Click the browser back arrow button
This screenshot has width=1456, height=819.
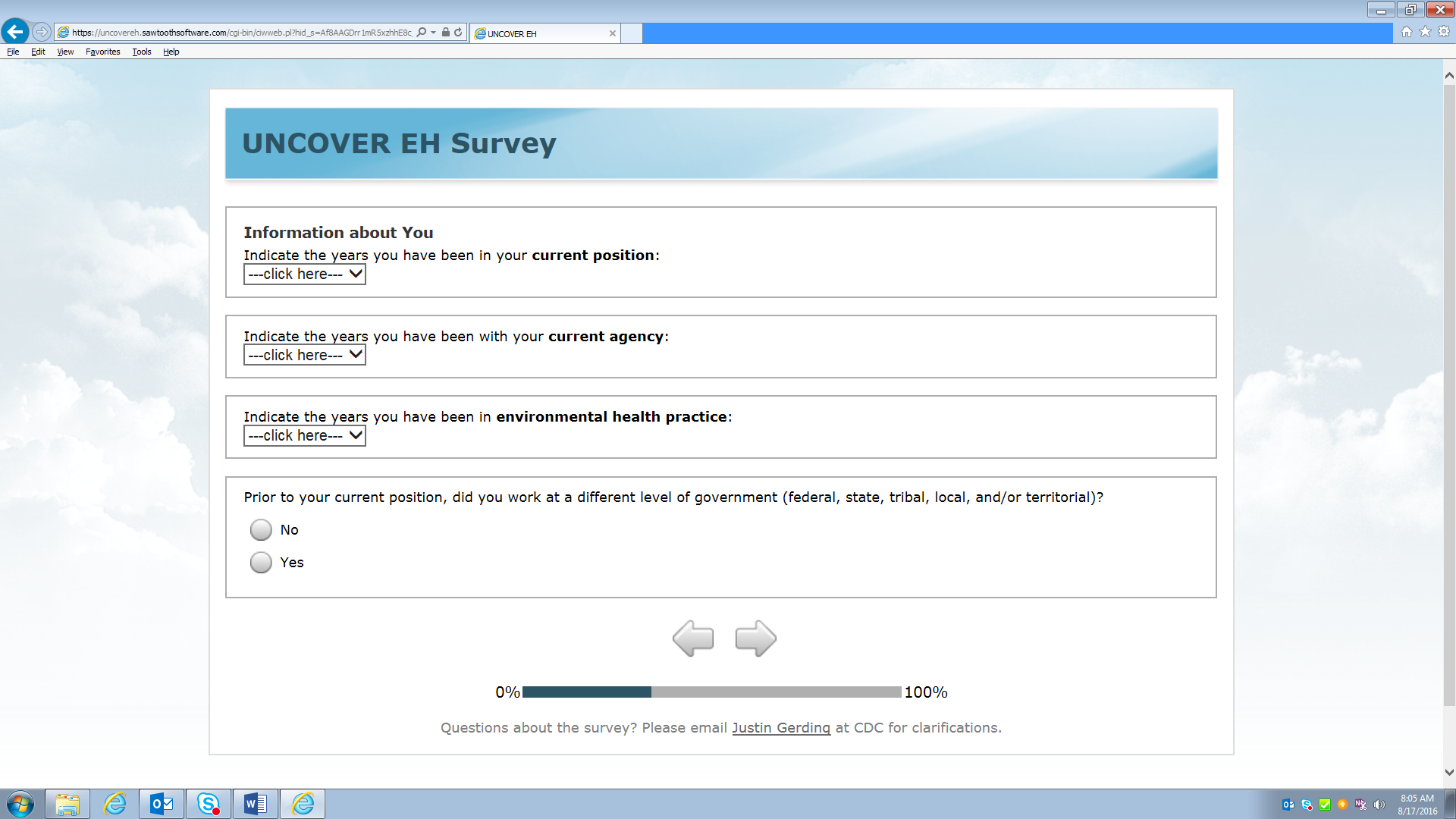pos(15,32)
